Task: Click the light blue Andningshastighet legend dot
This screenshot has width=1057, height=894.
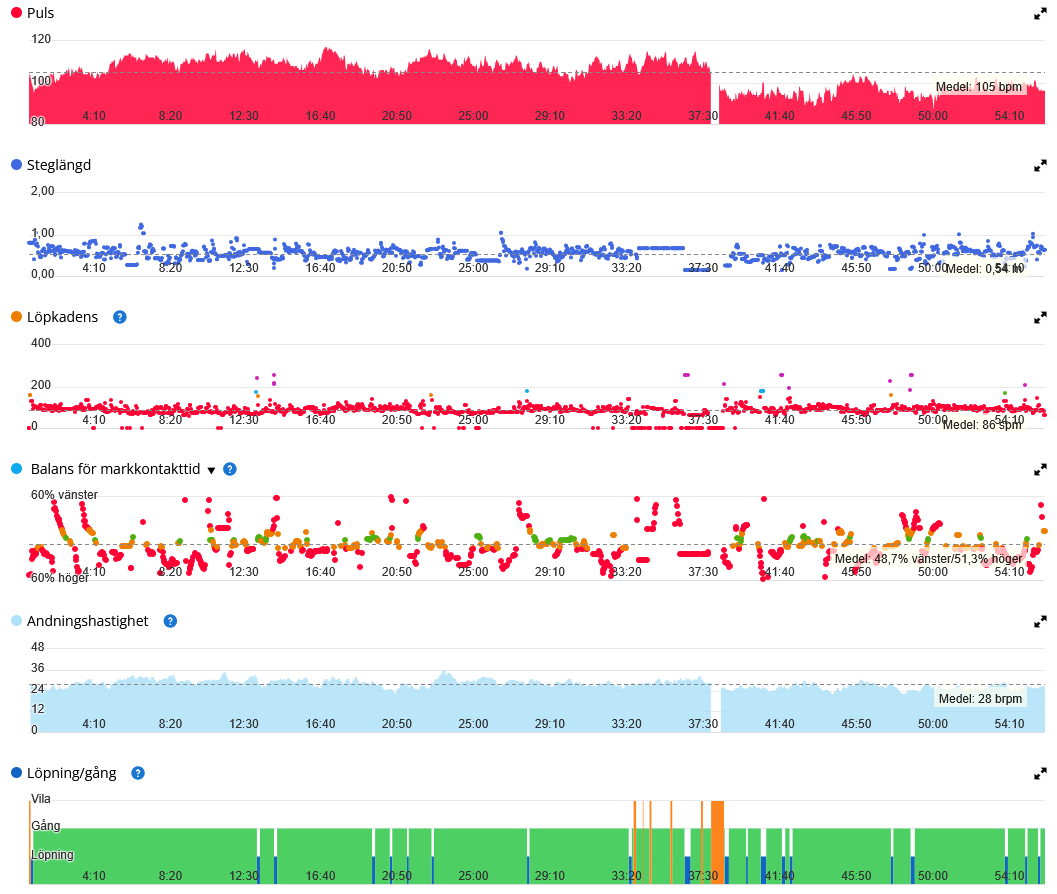Action: coord(17,621)
